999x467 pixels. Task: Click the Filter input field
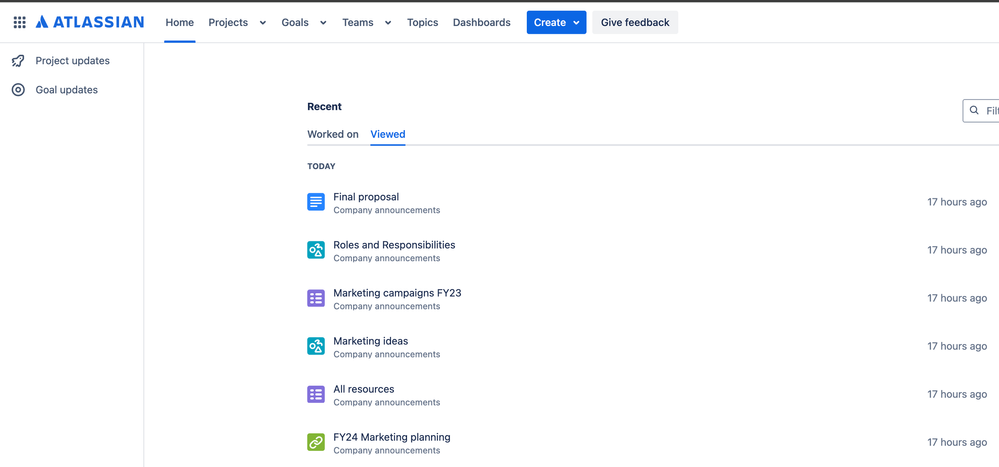[981, 110]
